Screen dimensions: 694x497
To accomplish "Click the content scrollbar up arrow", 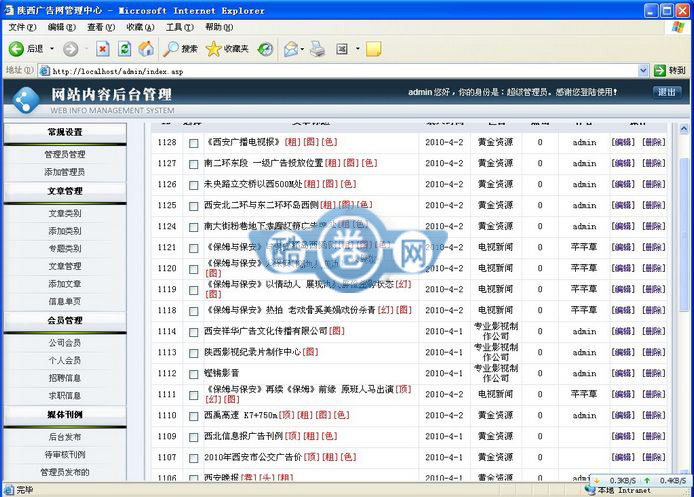I will [684, 129].
